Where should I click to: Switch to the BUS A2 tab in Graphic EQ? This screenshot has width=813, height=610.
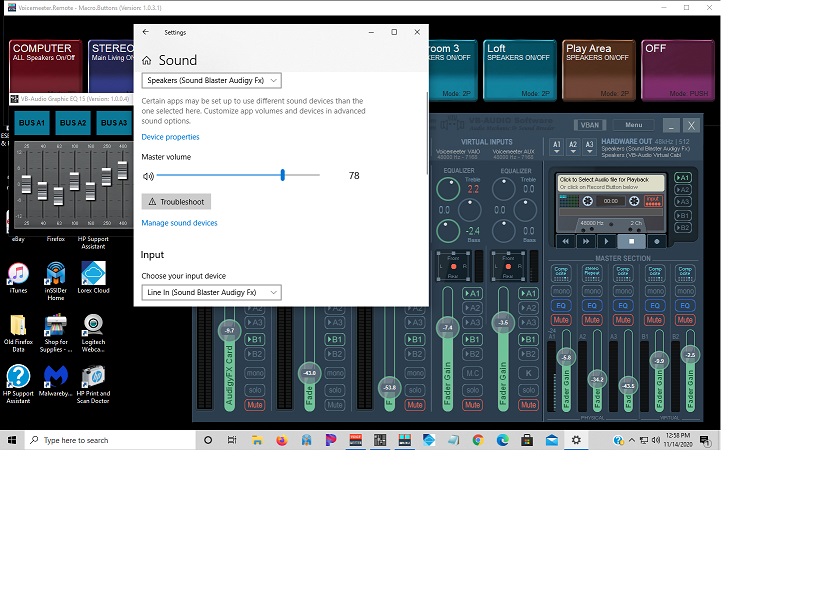coord(72,123)
